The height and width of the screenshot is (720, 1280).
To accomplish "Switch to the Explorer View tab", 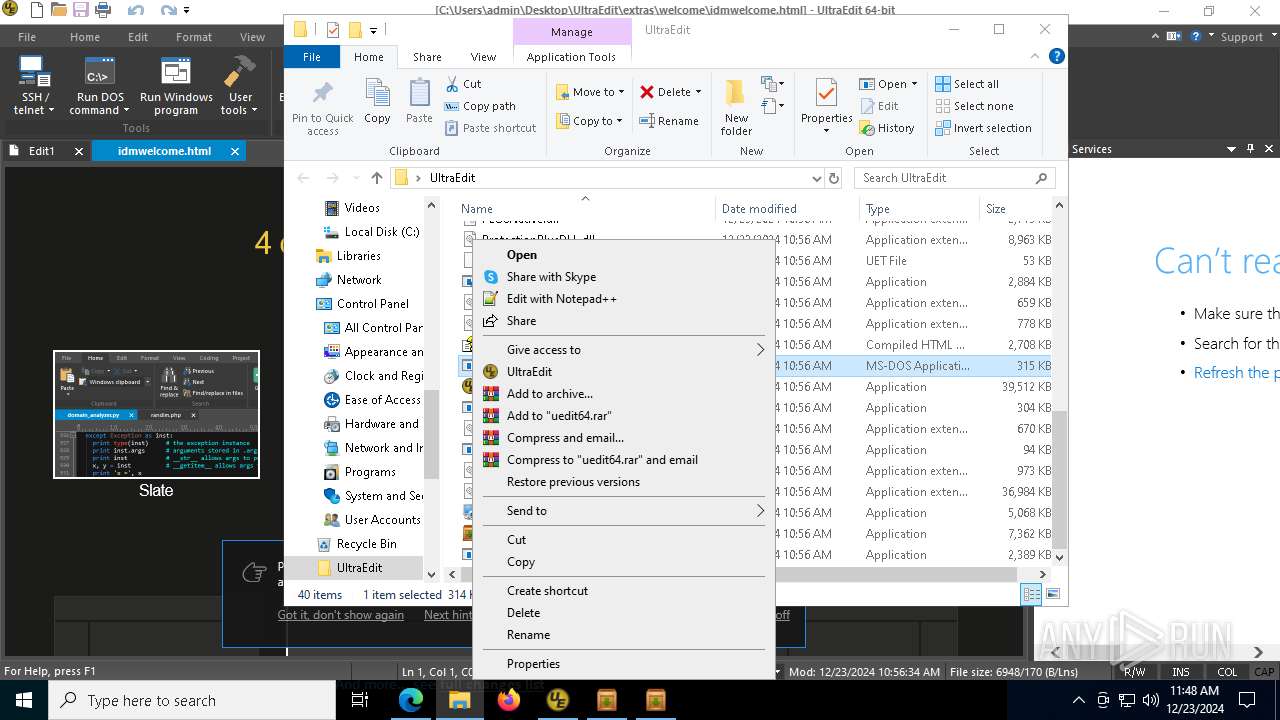I will point(483,57).
